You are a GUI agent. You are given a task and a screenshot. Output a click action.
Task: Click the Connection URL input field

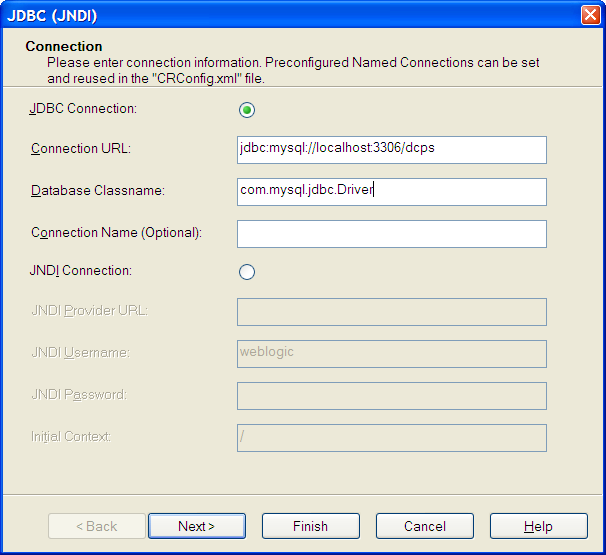[x=392, y=150]
